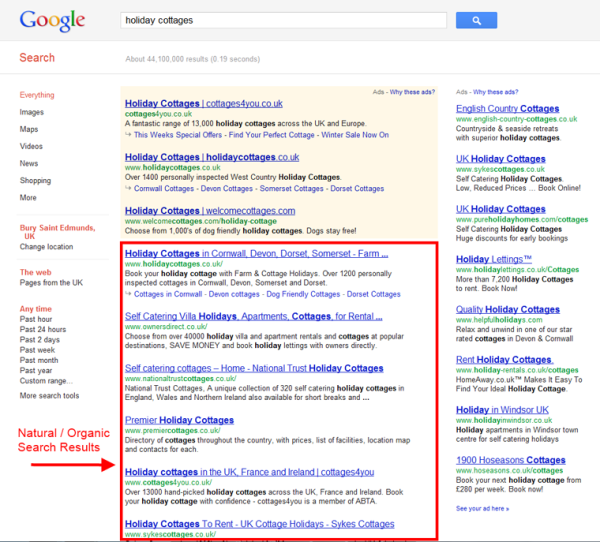Open the Videos search category

tap(31, 146)
